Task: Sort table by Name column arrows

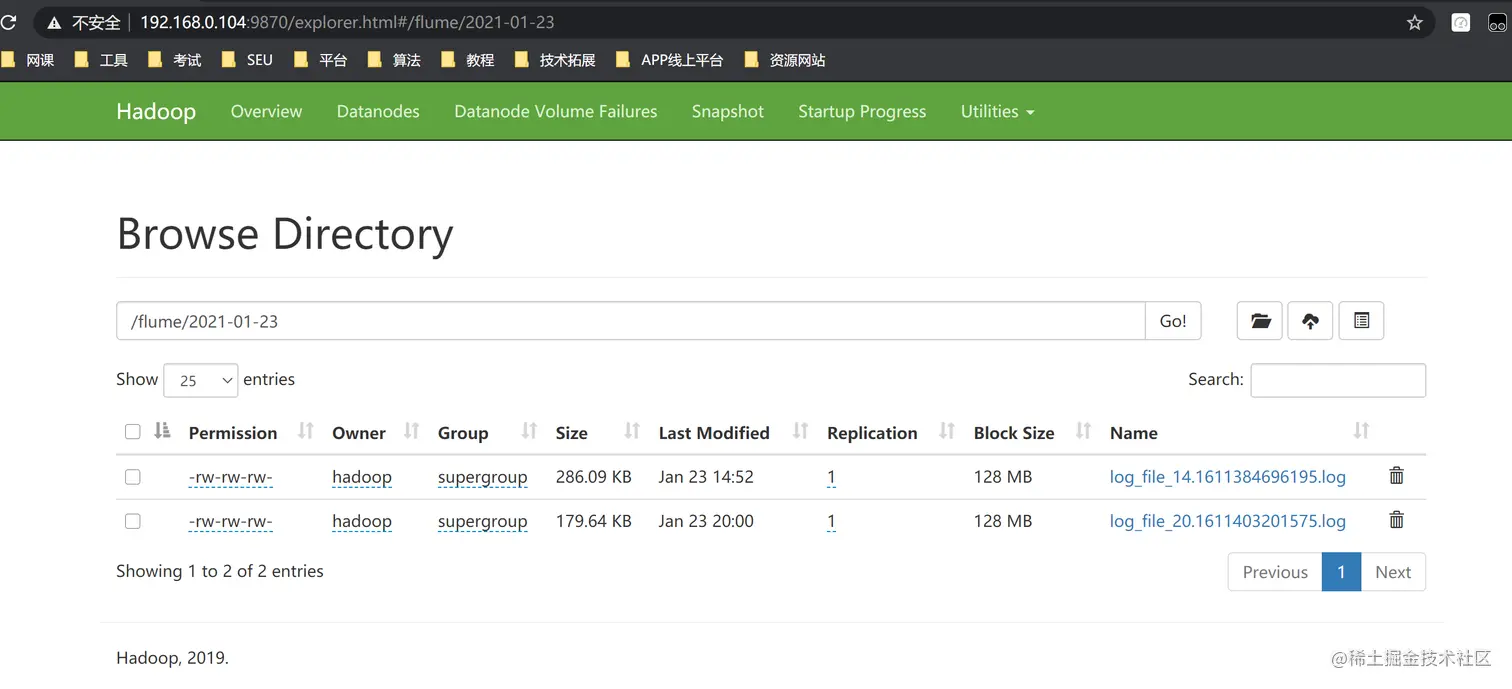Action: tap(1361, 431)
